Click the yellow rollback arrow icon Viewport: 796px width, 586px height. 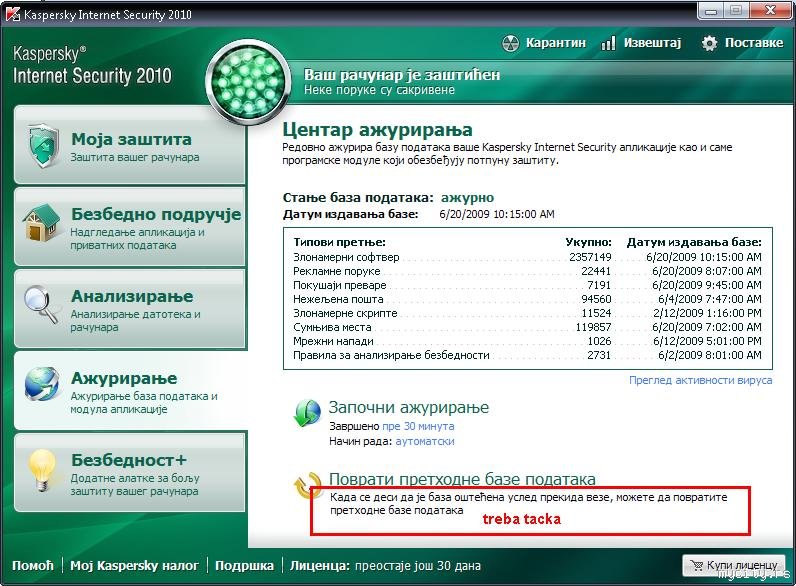[x=308, y=485]
